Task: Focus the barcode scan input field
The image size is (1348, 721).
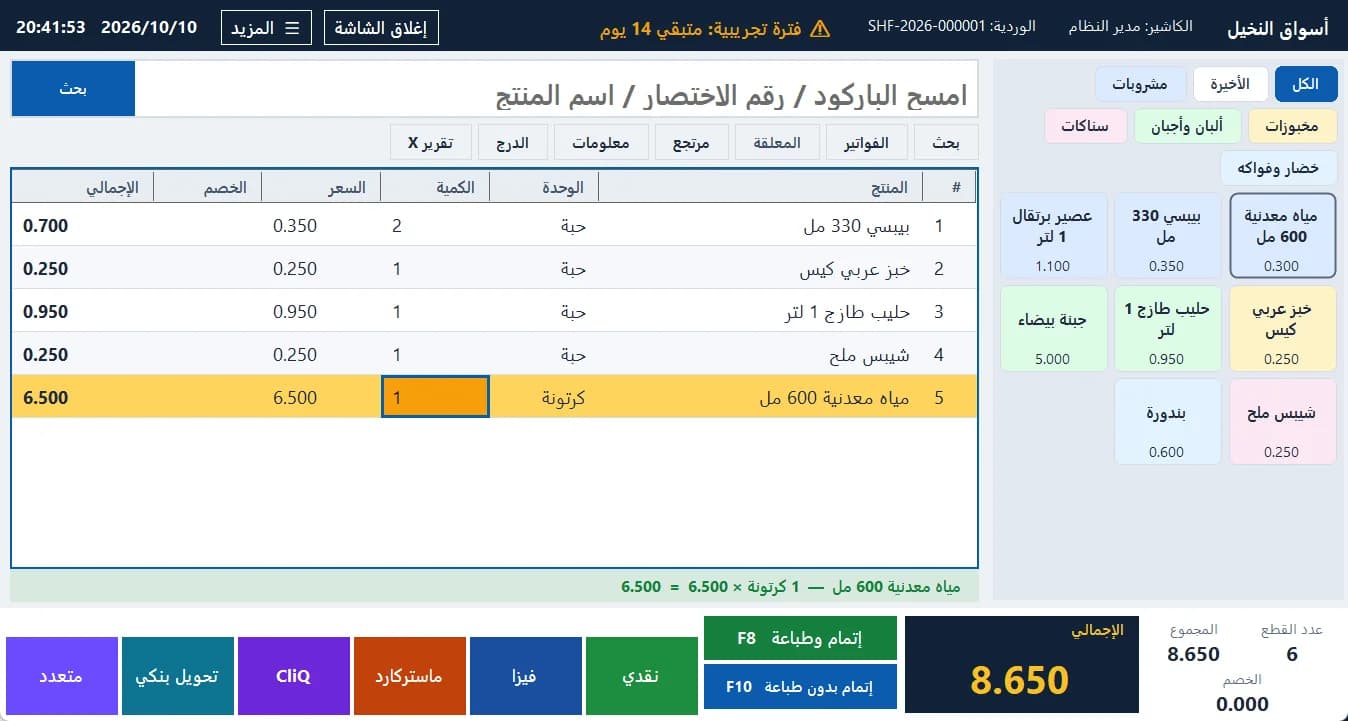Action: click(556, 89)
